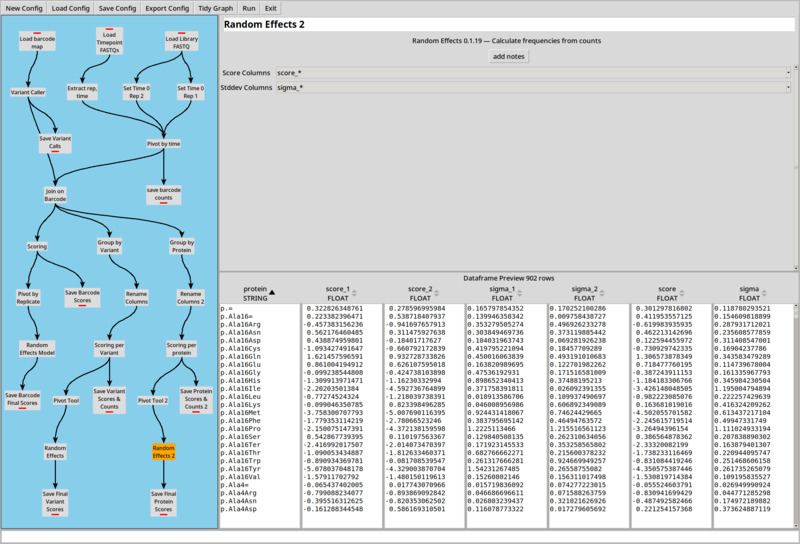Screen dimensions: 800x544
Task: Click the Exit toolbar button
Action: (271, 8)
